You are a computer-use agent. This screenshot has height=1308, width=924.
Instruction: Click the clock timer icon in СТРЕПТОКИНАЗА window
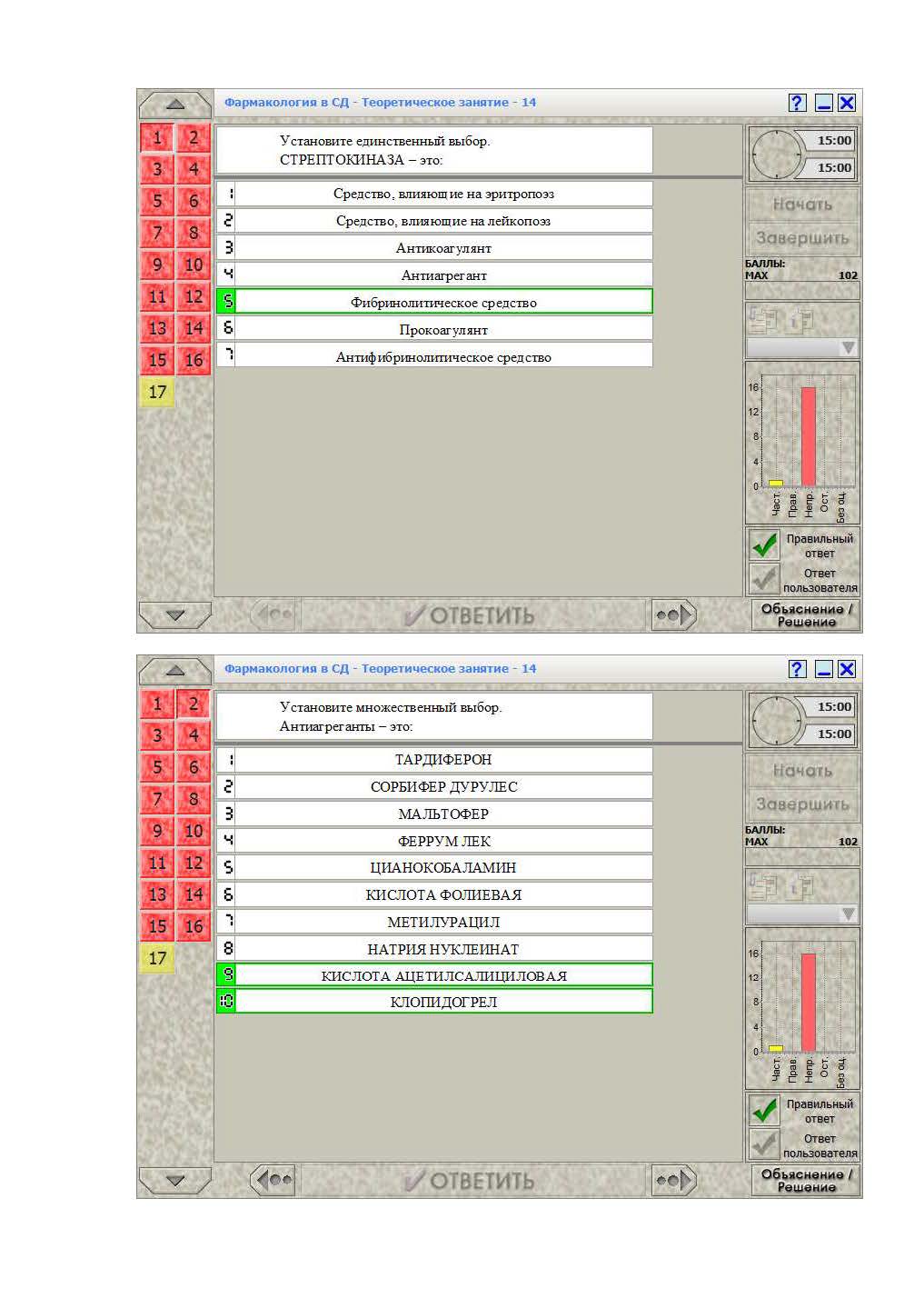pos(776,154)
